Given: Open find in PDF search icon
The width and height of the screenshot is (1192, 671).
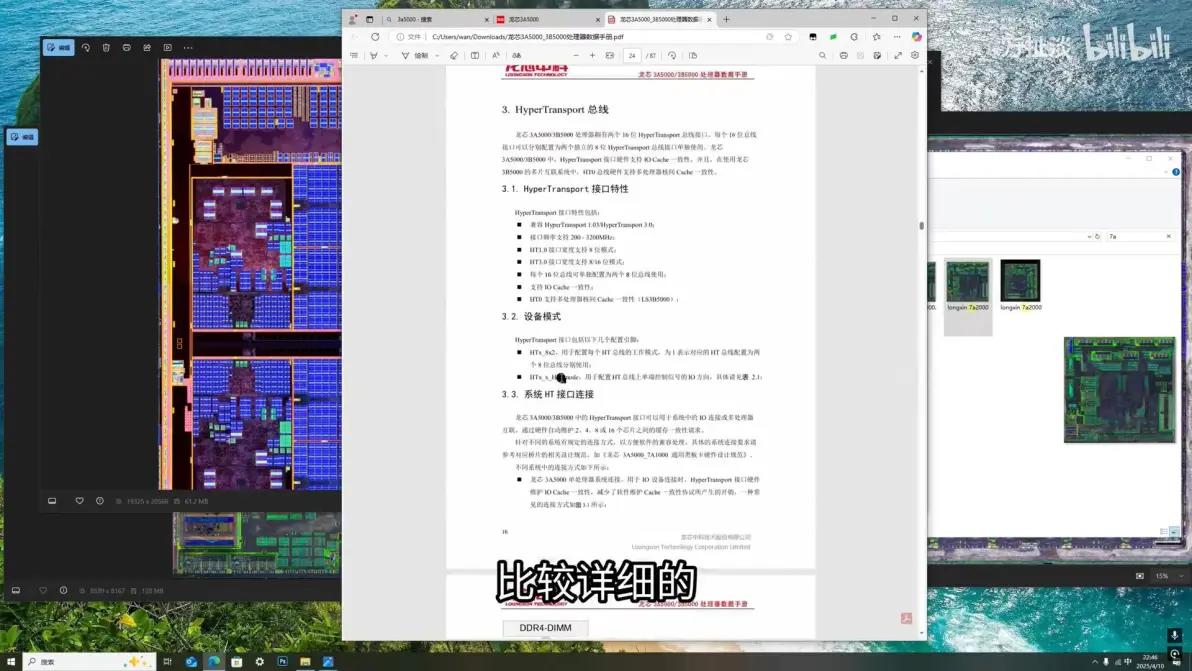Looking at the screenshot, I should (823, 55).
